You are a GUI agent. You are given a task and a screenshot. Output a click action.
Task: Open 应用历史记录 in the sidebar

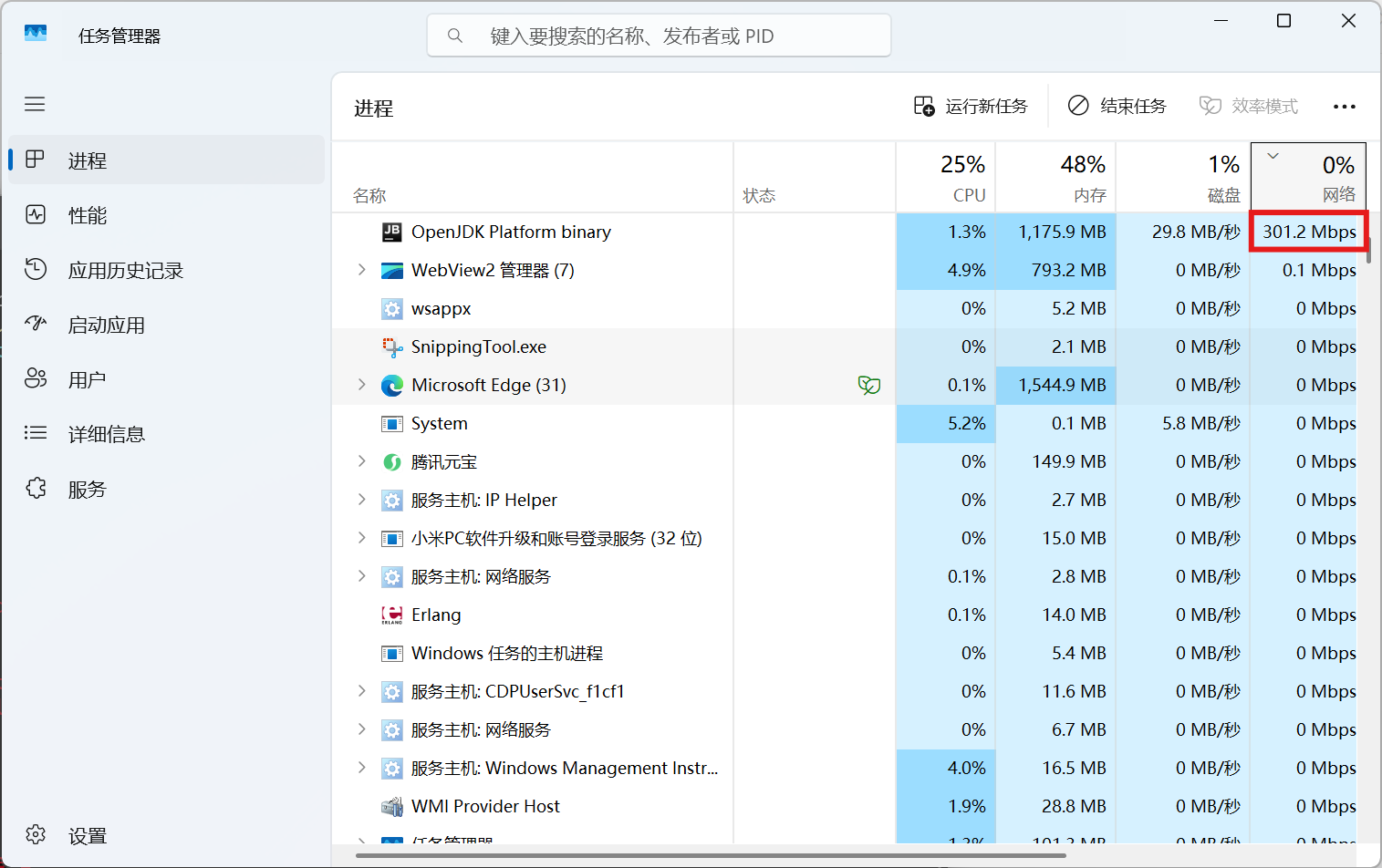[x=166, y=270]
